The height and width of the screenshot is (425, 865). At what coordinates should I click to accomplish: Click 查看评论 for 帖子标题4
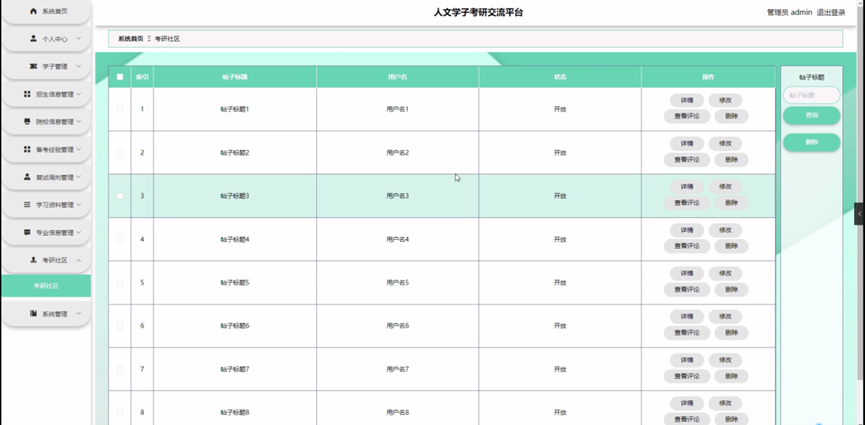(687, 246)
